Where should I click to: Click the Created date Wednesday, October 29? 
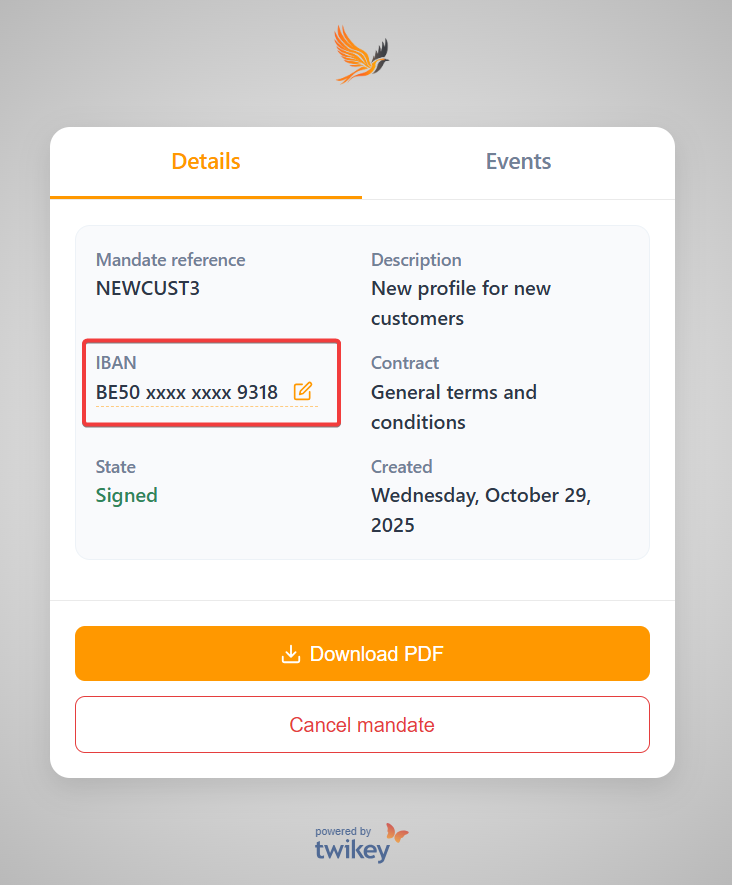point(480,510)
